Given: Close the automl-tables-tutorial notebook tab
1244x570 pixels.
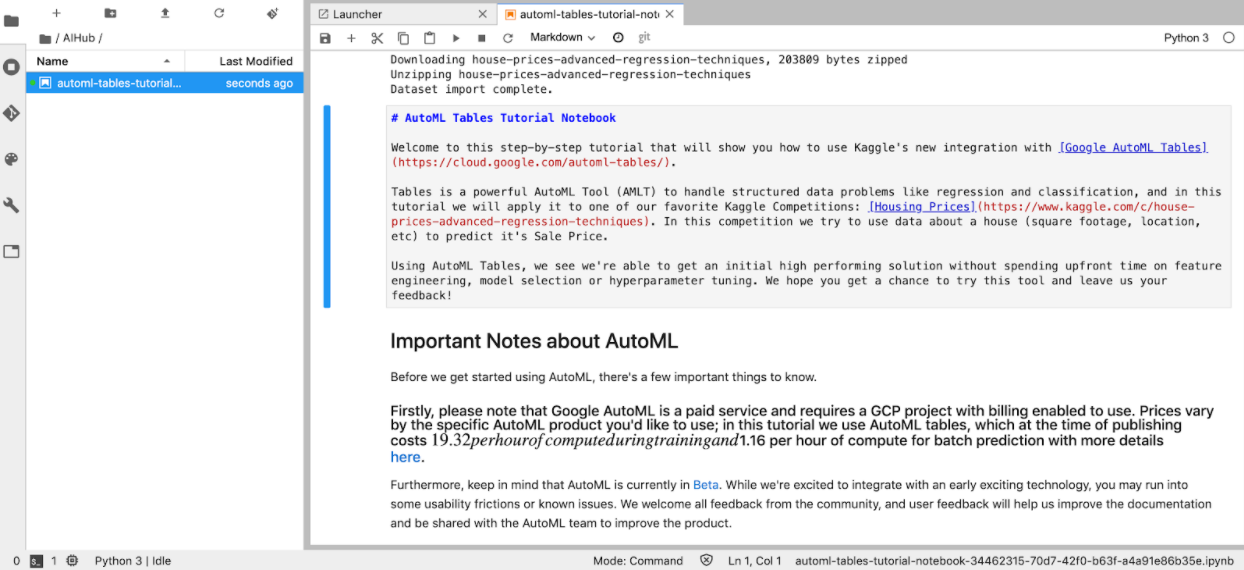Looking at the screenshot, I should coord(669,14).
